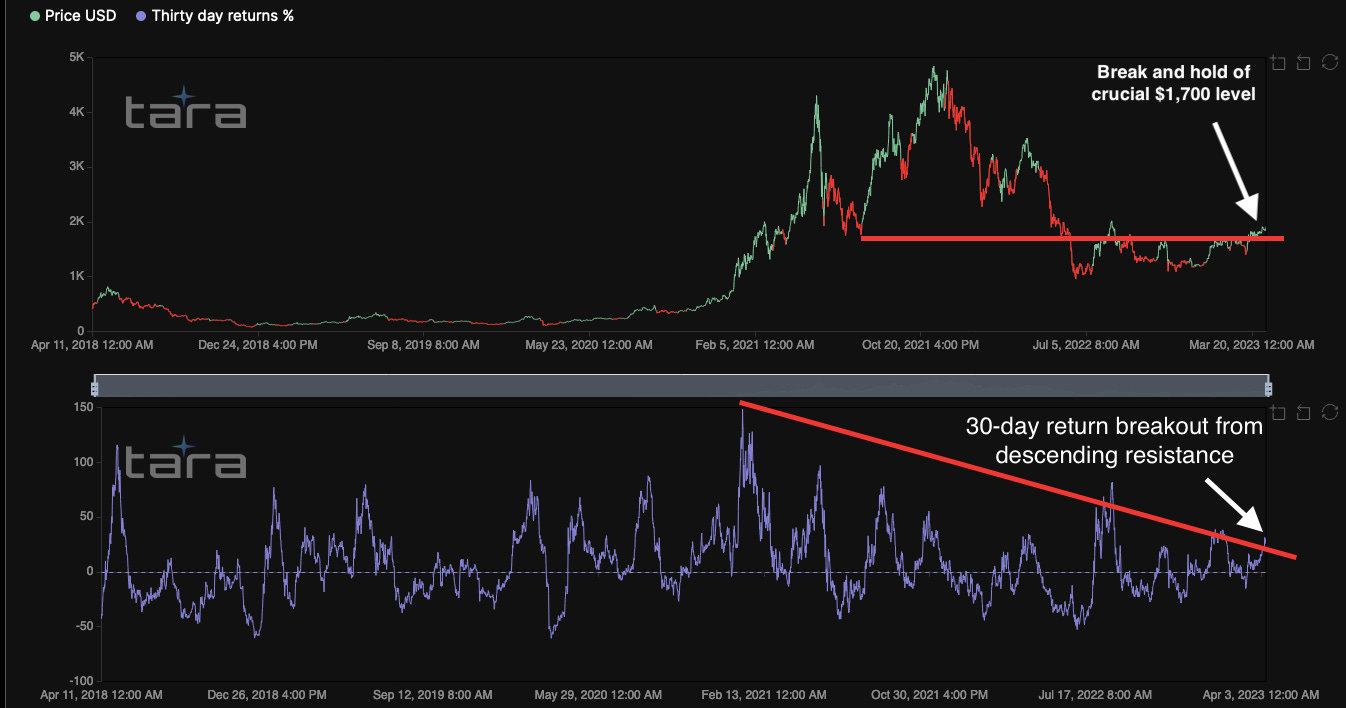This screenshot has width=1346, height=708.
Task: Select the price peak near Oct 20, 2021
Action: pos(934,69)
